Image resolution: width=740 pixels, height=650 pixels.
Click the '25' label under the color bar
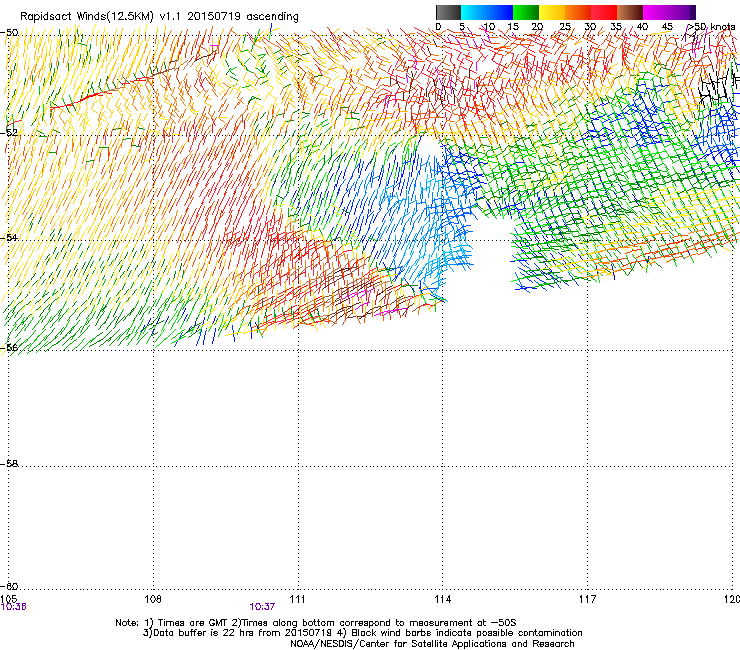565,27
